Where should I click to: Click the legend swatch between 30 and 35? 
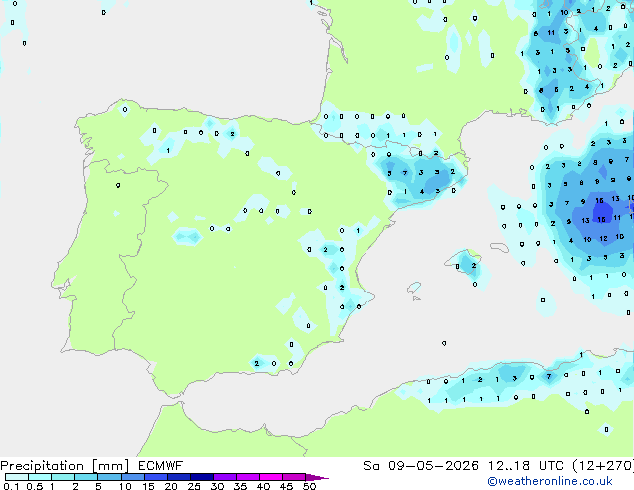coord(225,477)
